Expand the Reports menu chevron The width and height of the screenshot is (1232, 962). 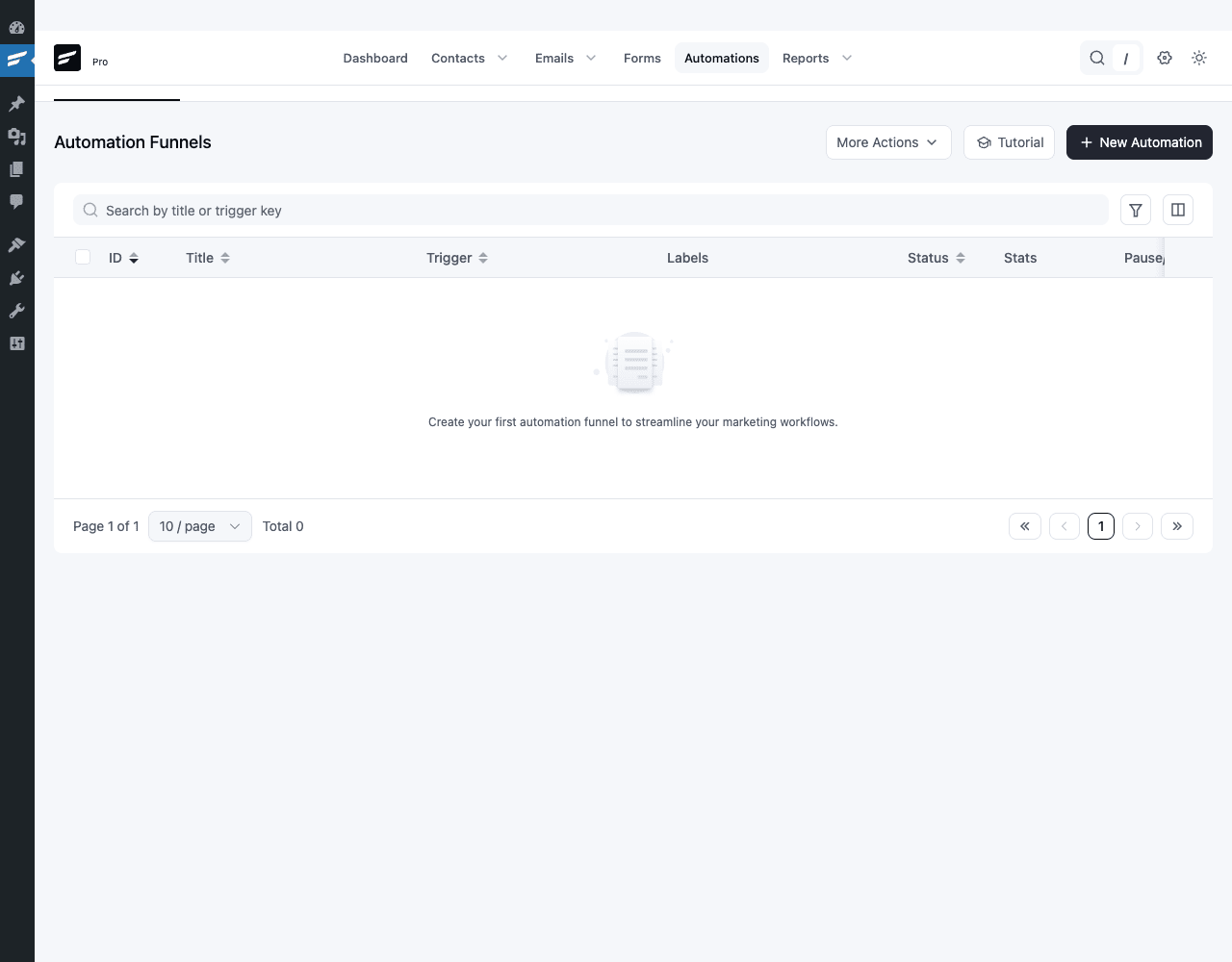[847, 58]
